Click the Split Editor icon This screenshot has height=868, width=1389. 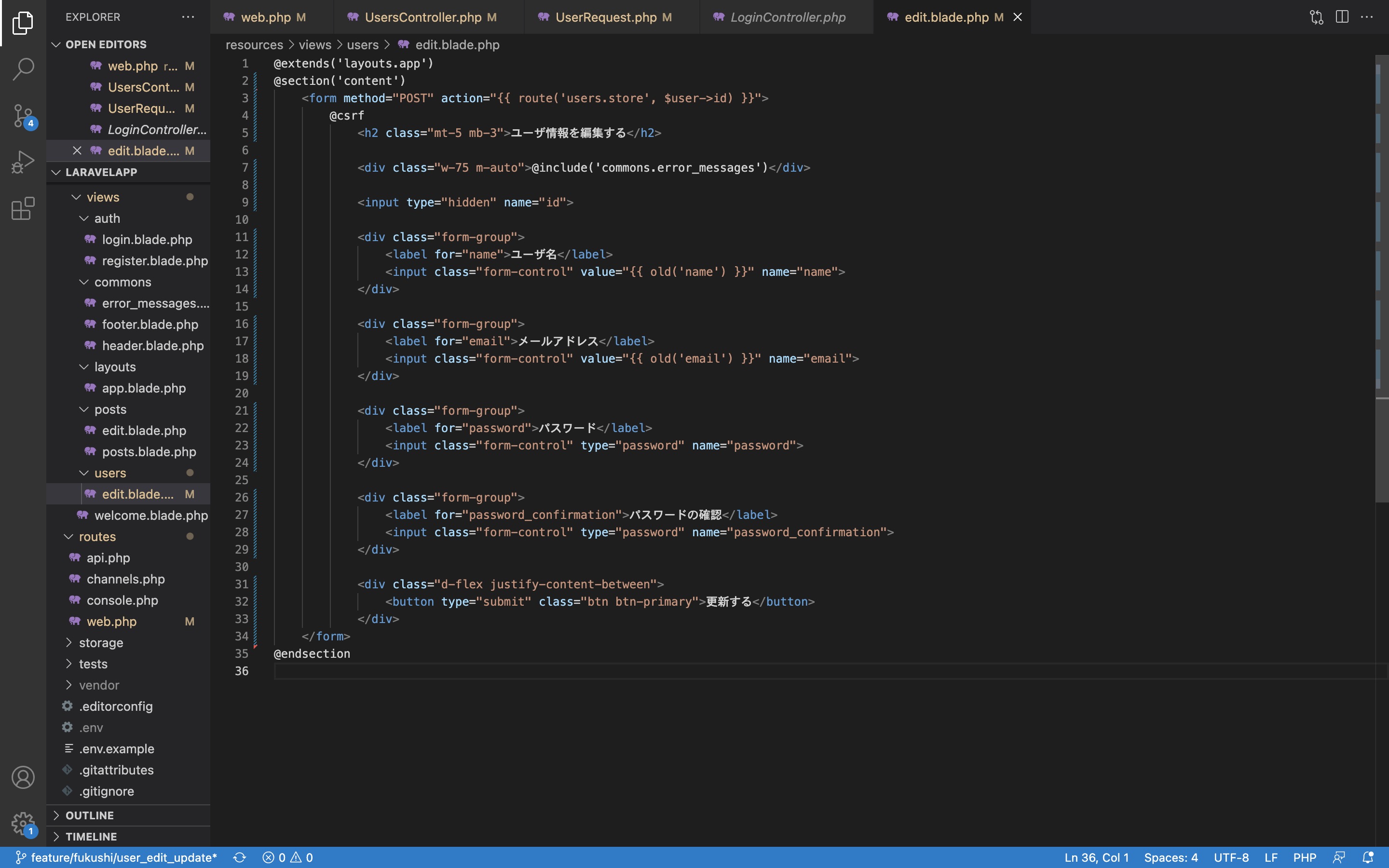tap(1342, 17)
